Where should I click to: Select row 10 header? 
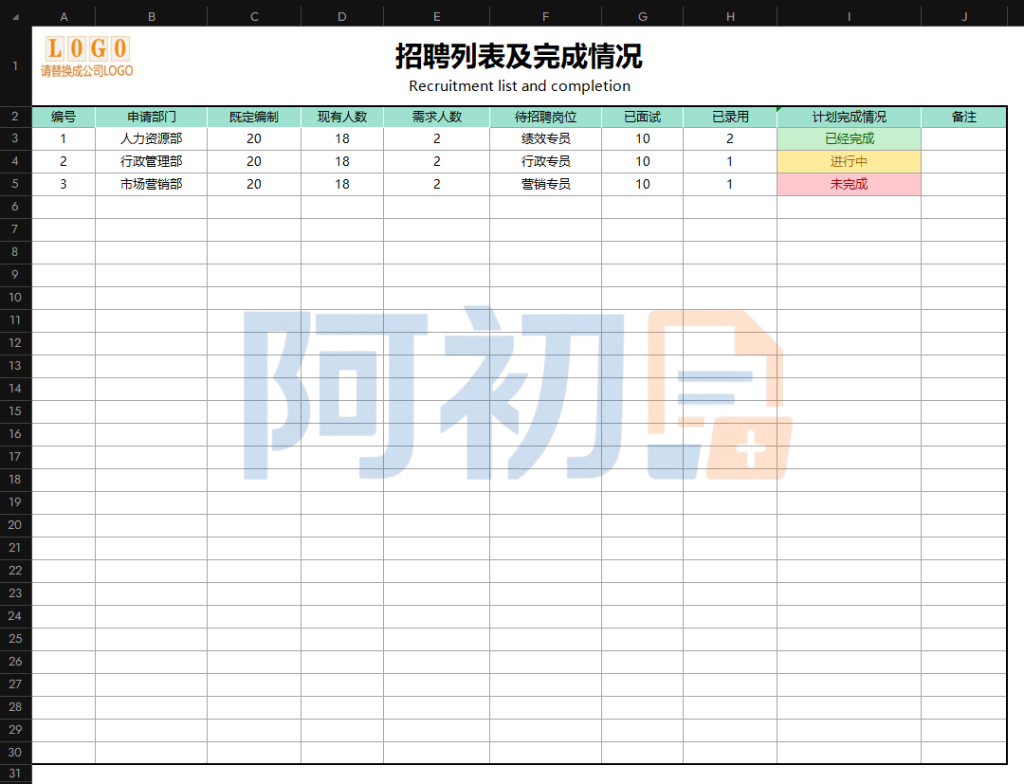click(x=15, y=298)
